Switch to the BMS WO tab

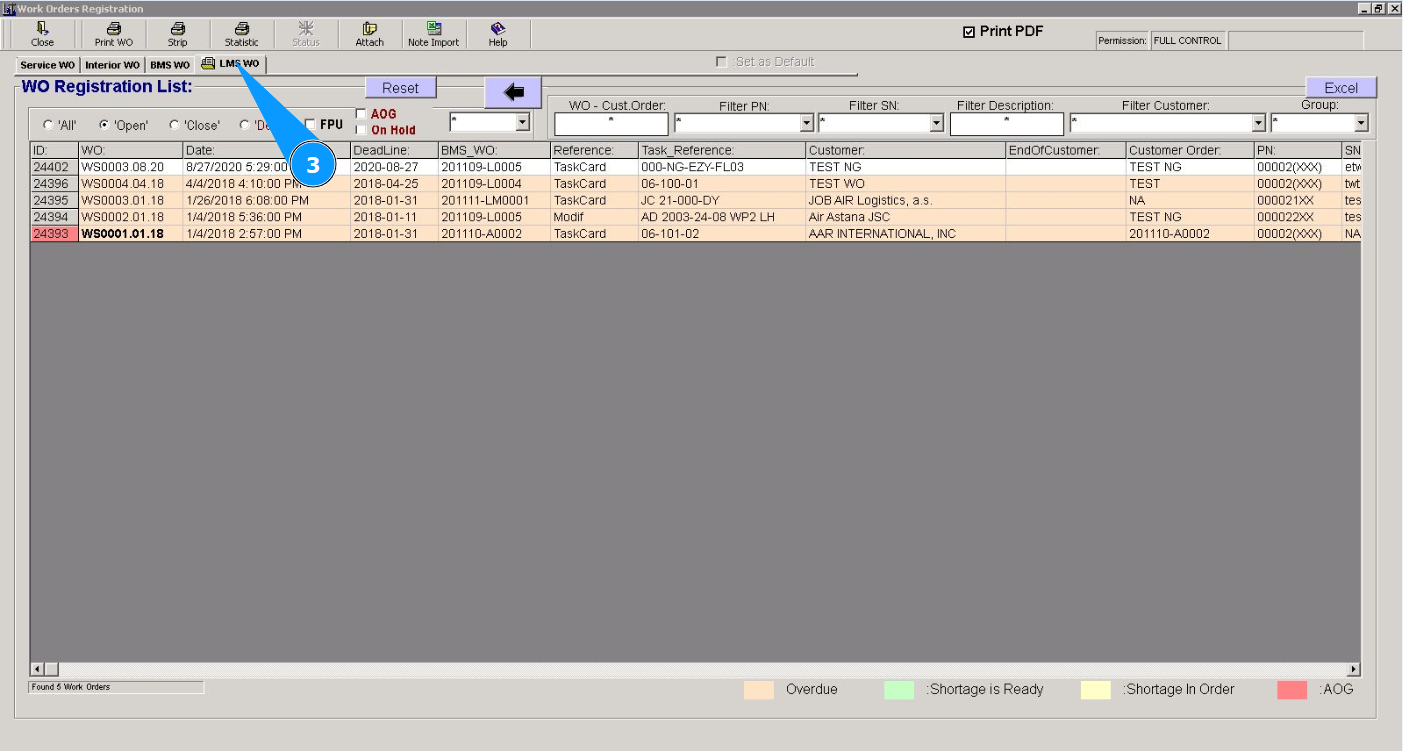coord(170,65)
